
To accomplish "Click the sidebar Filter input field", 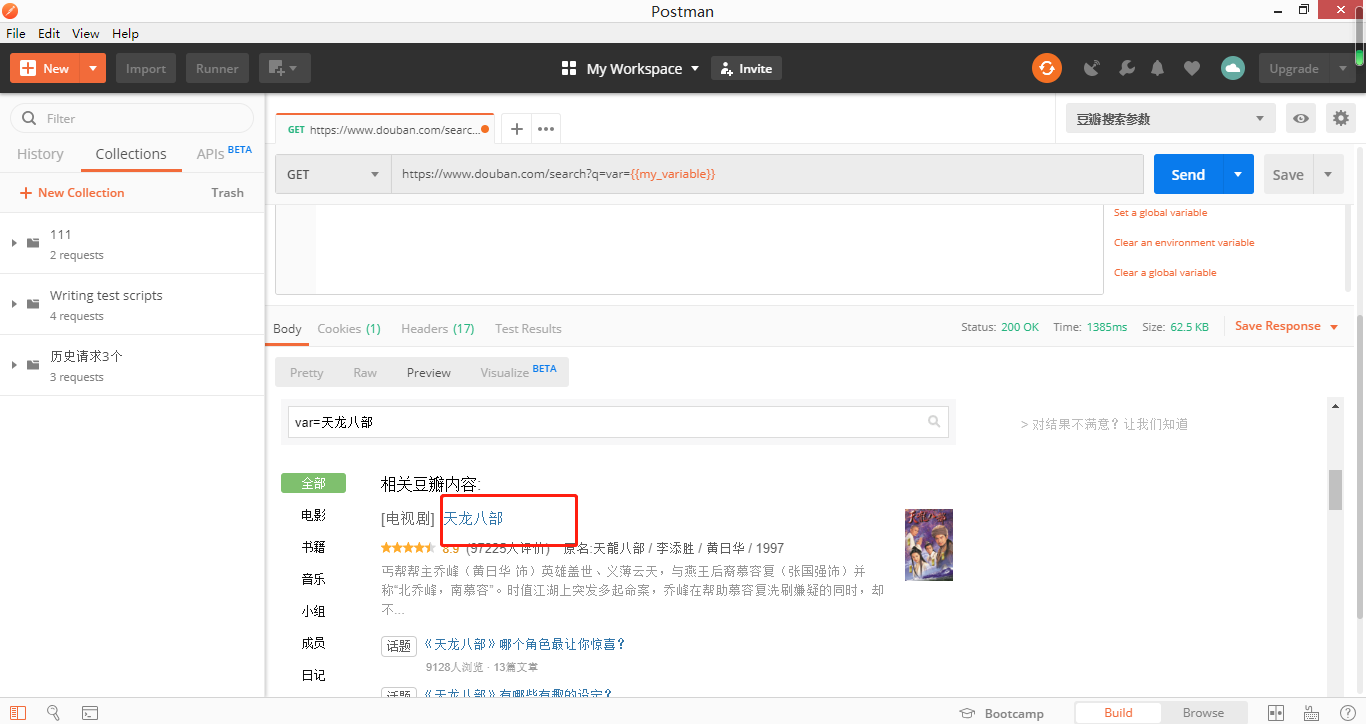I will [x=132, y=118].
